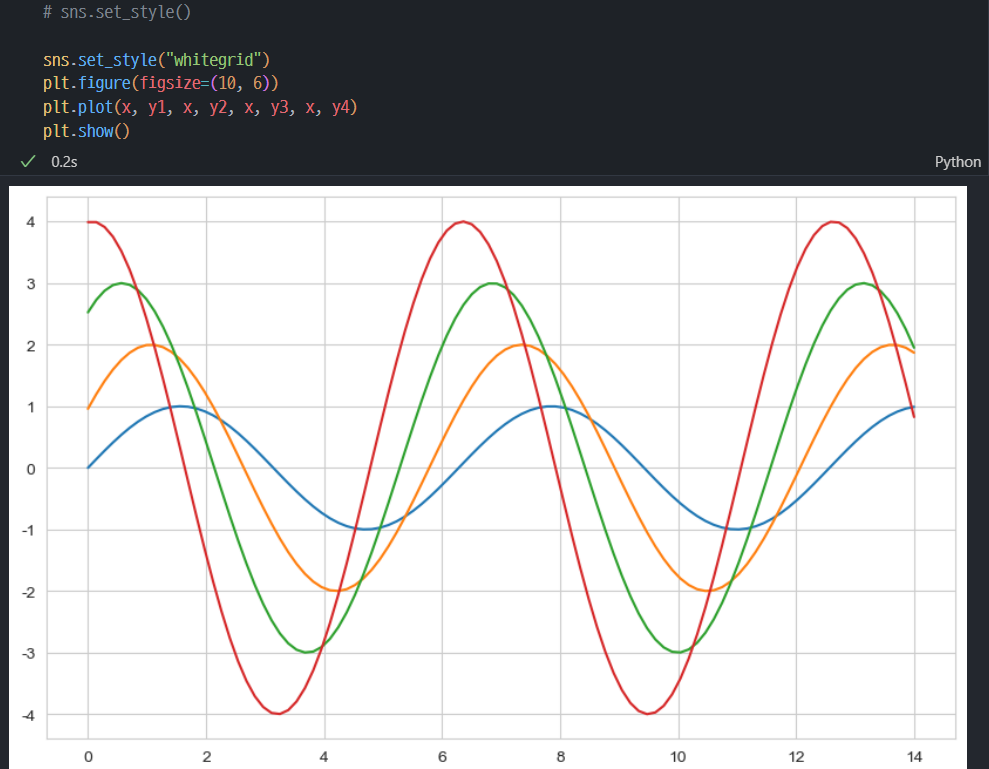The image size is (989, 769).
Task: Click y-axis tick label 4
Action: click(31, 222)
